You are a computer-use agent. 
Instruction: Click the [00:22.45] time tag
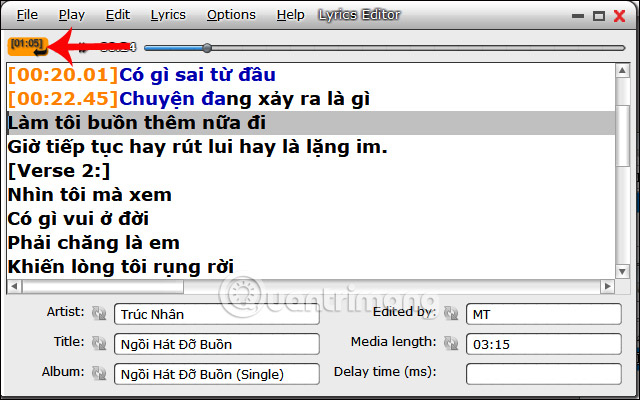point(63,99)
